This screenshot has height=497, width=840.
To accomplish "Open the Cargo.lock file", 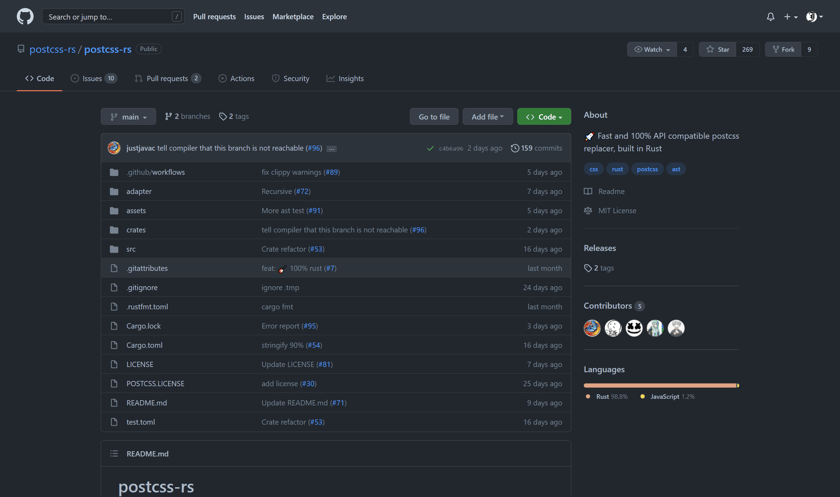I will pos(144,326).
